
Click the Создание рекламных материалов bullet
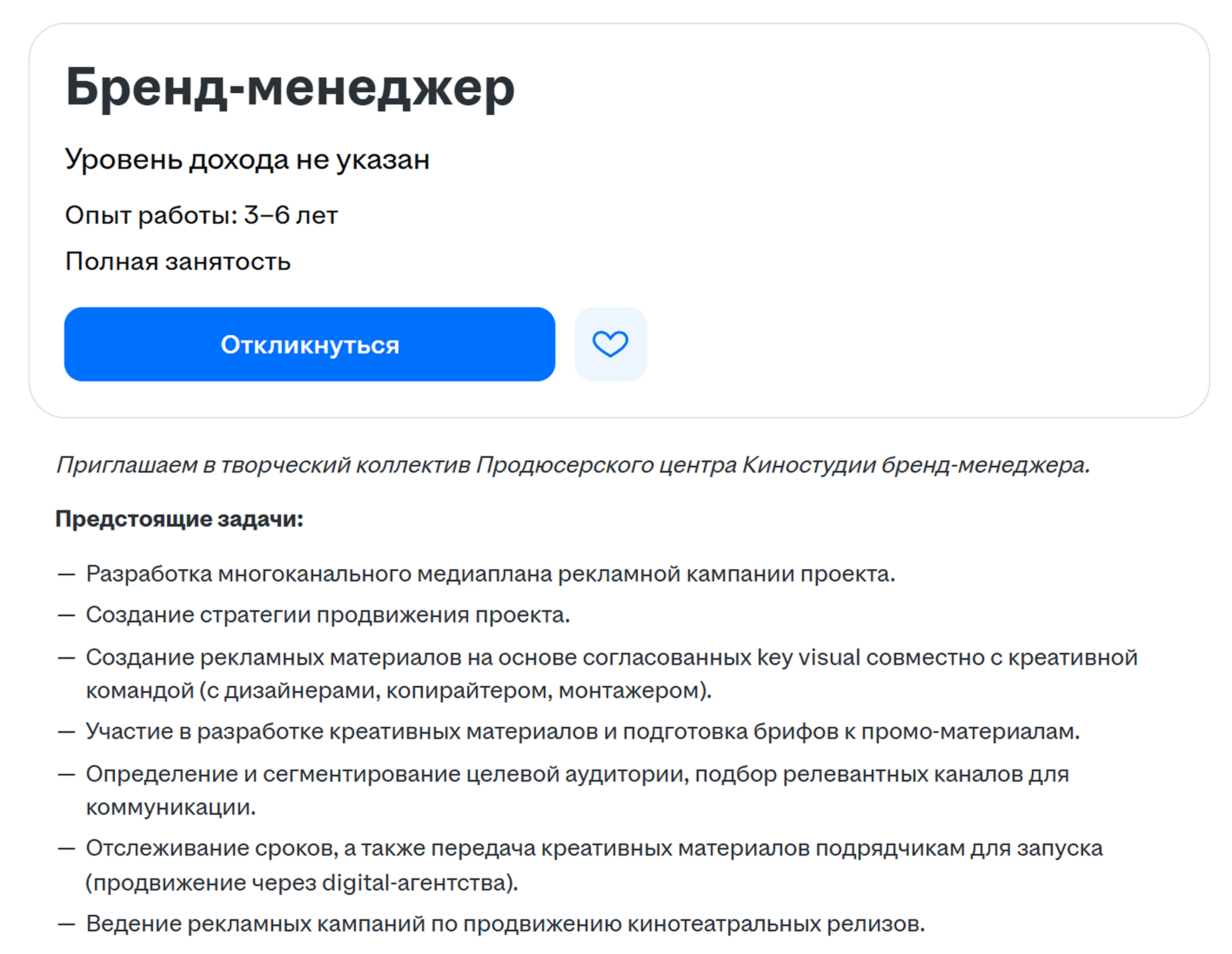(612, 674)
